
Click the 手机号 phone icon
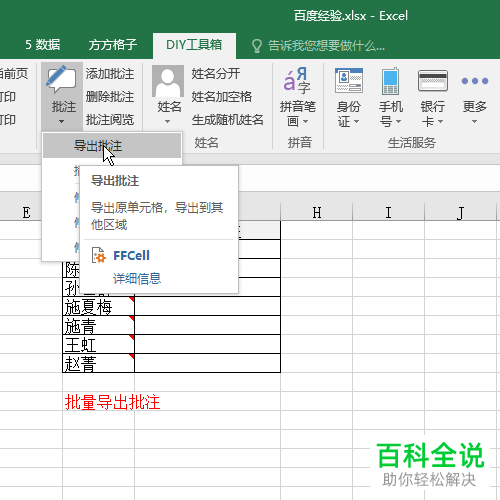pyautogui.click(x=390, y=81)
